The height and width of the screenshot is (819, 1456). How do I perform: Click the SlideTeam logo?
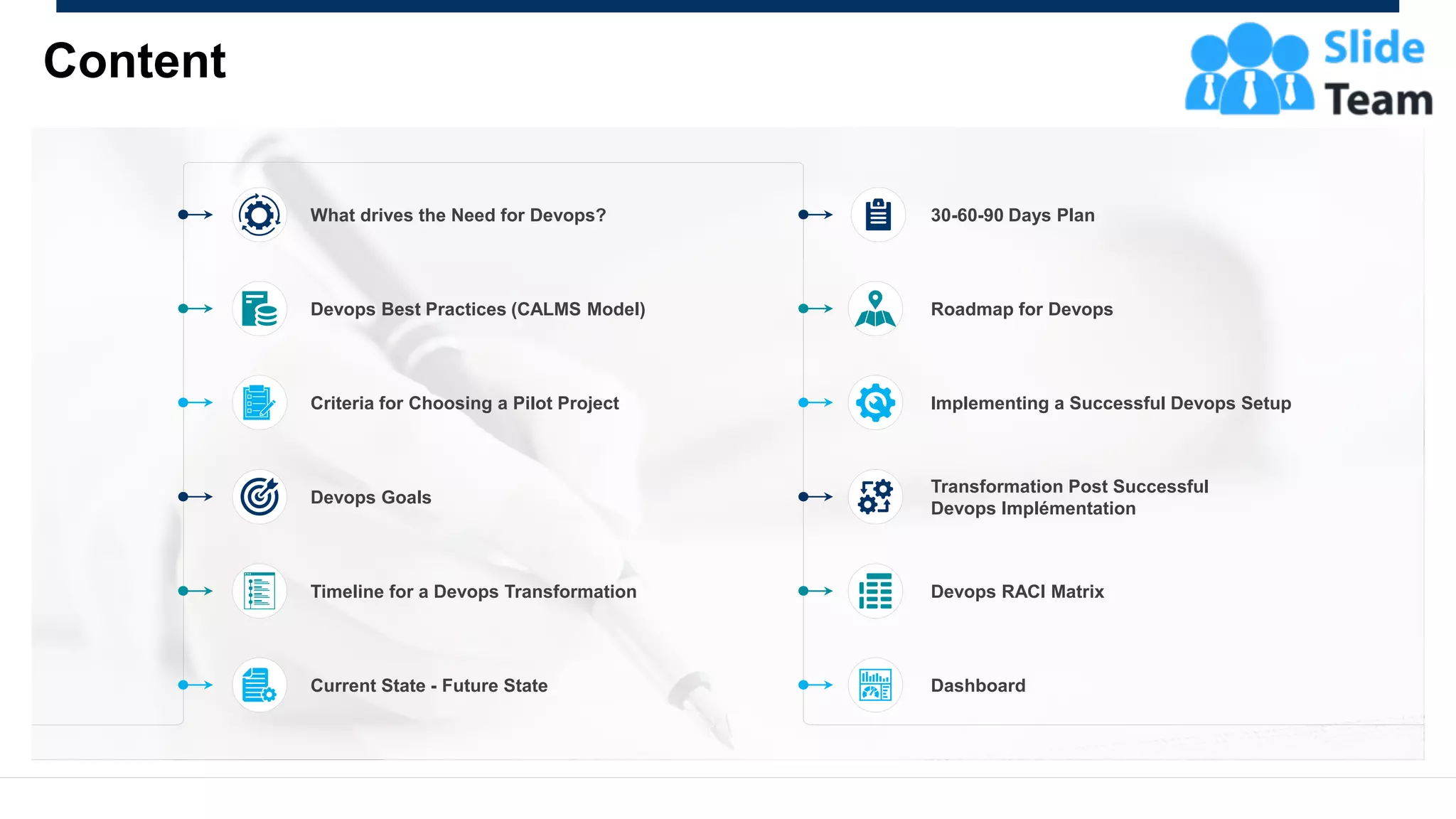coord(1308,70)
